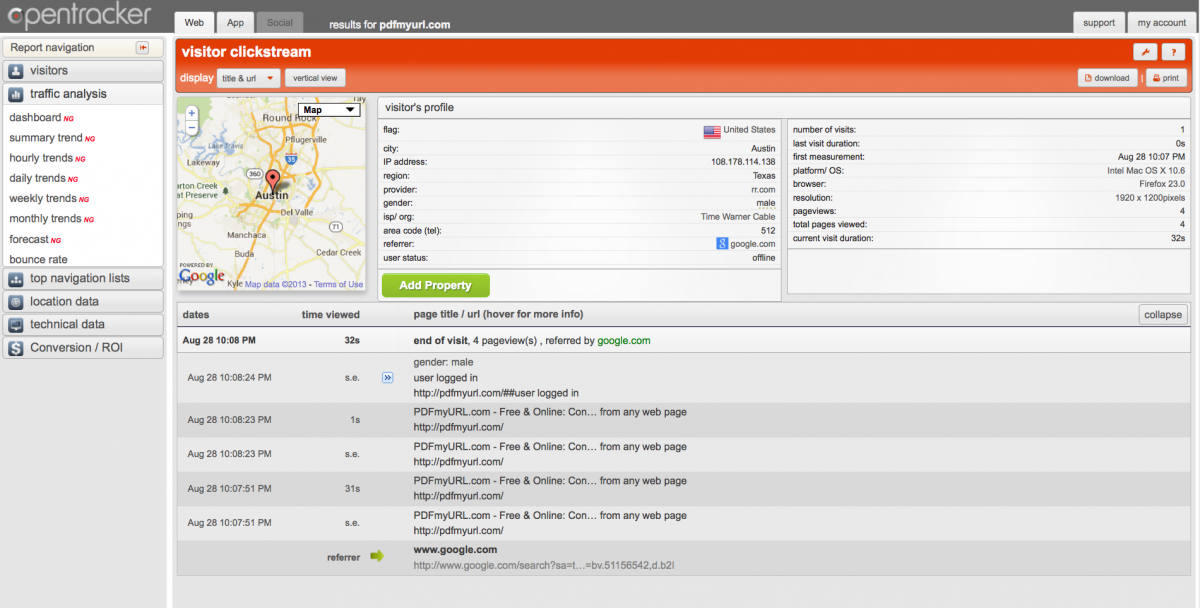
Task: Click the opentracker logo
Action: (79, 14)
